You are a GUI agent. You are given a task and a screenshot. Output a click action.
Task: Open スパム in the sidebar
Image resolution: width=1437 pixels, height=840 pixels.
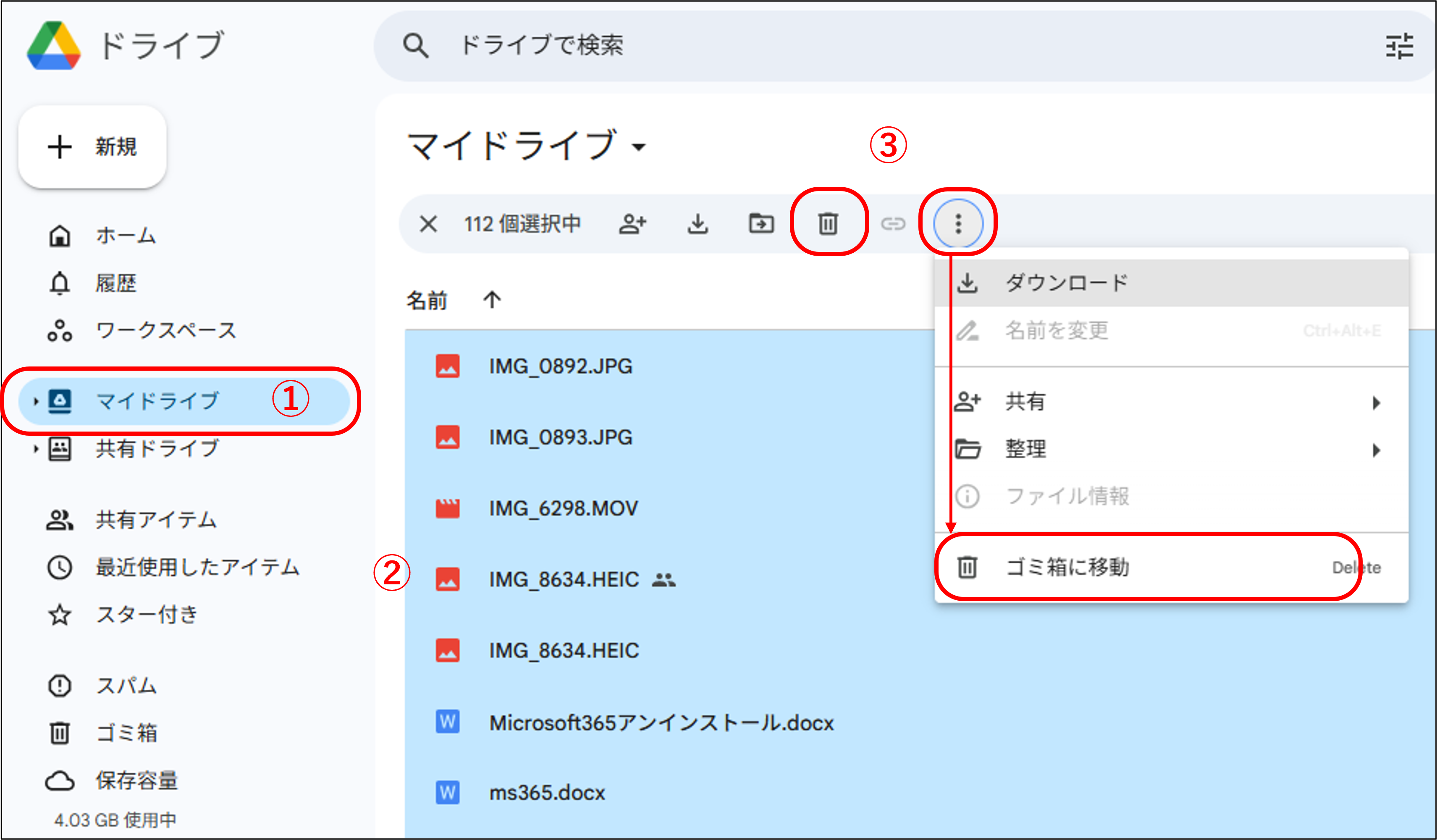point(102,686)
